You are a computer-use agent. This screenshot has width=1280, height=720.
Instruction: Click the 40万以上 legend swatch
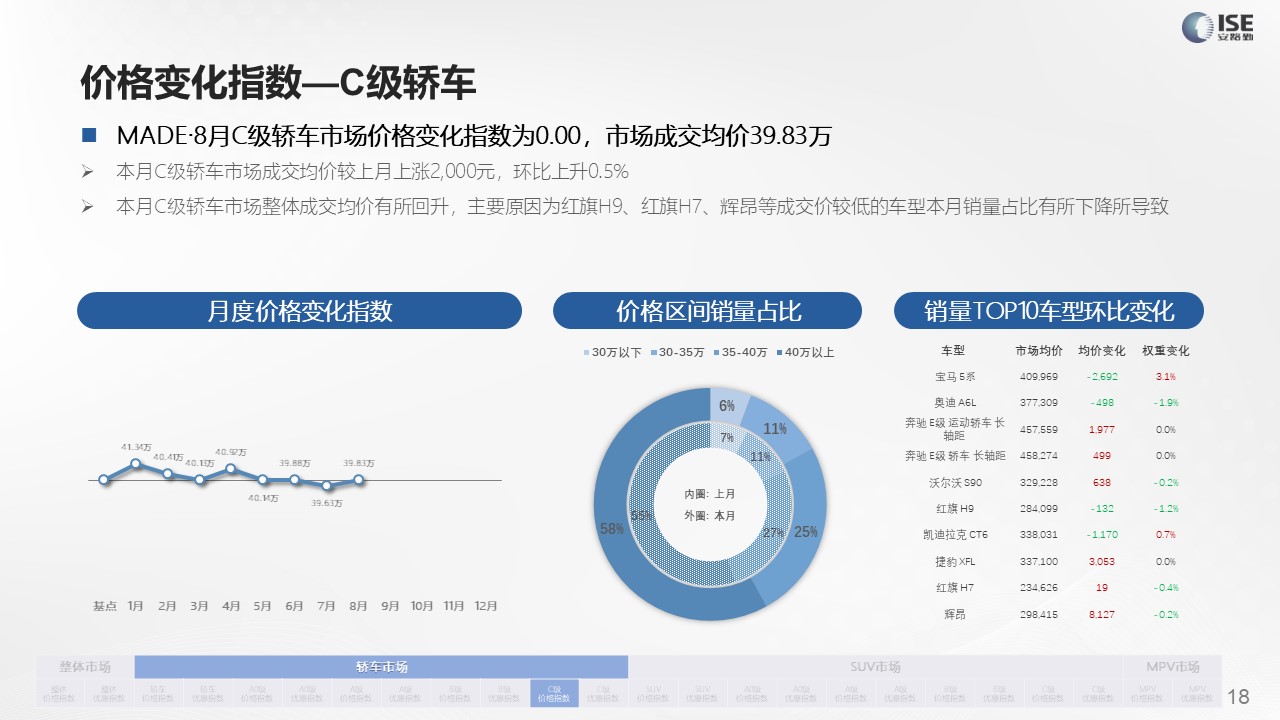780,353
